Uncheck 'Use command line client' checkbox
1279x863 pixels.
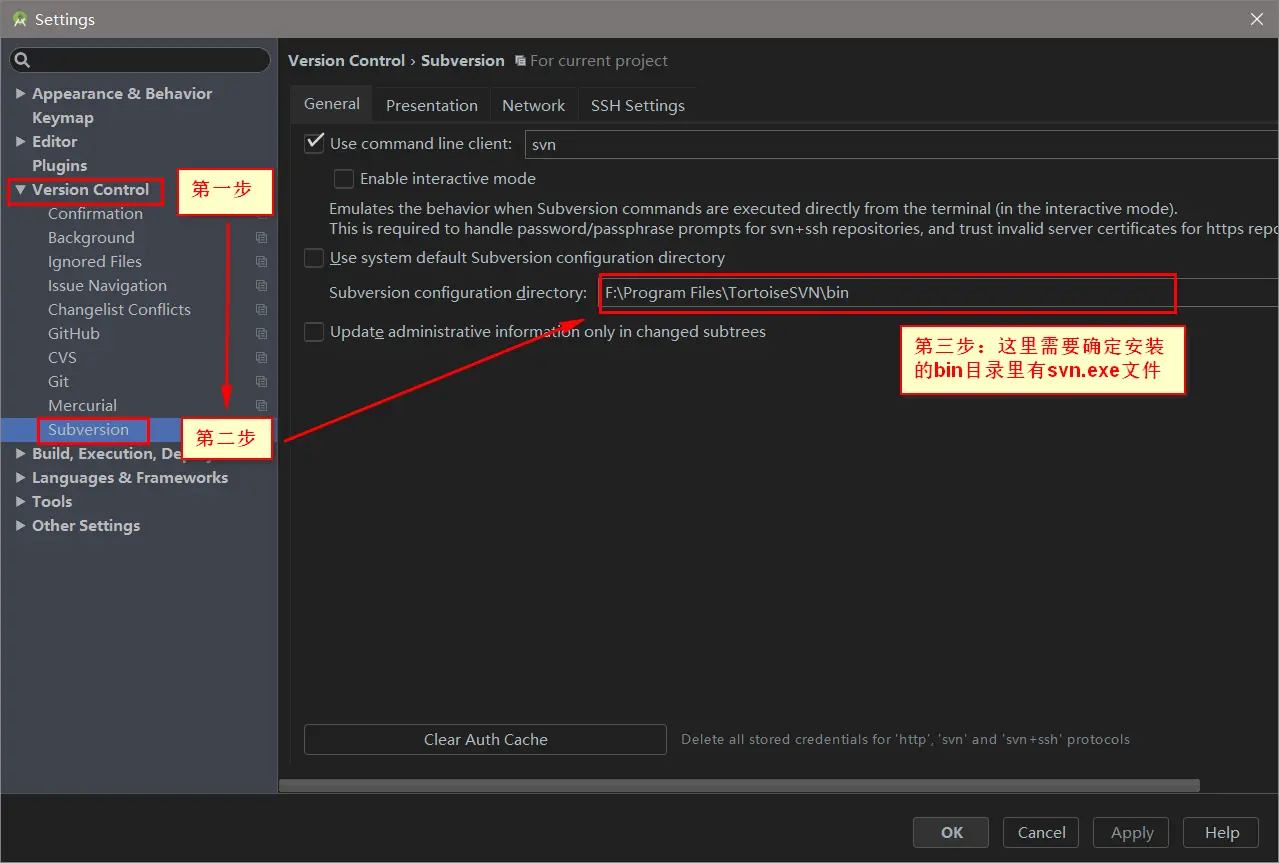coord(314,143)
